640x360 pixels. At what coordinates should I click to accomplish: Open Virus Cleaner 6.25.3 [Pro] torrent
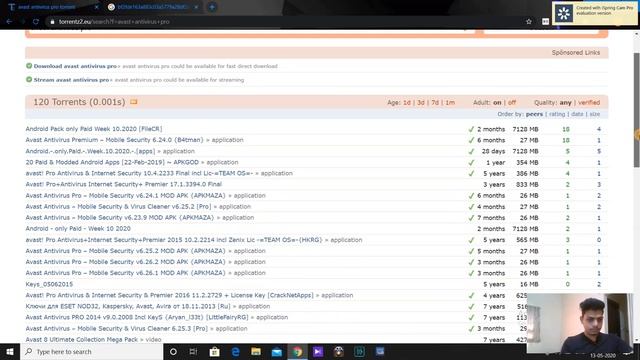(116, 328)
